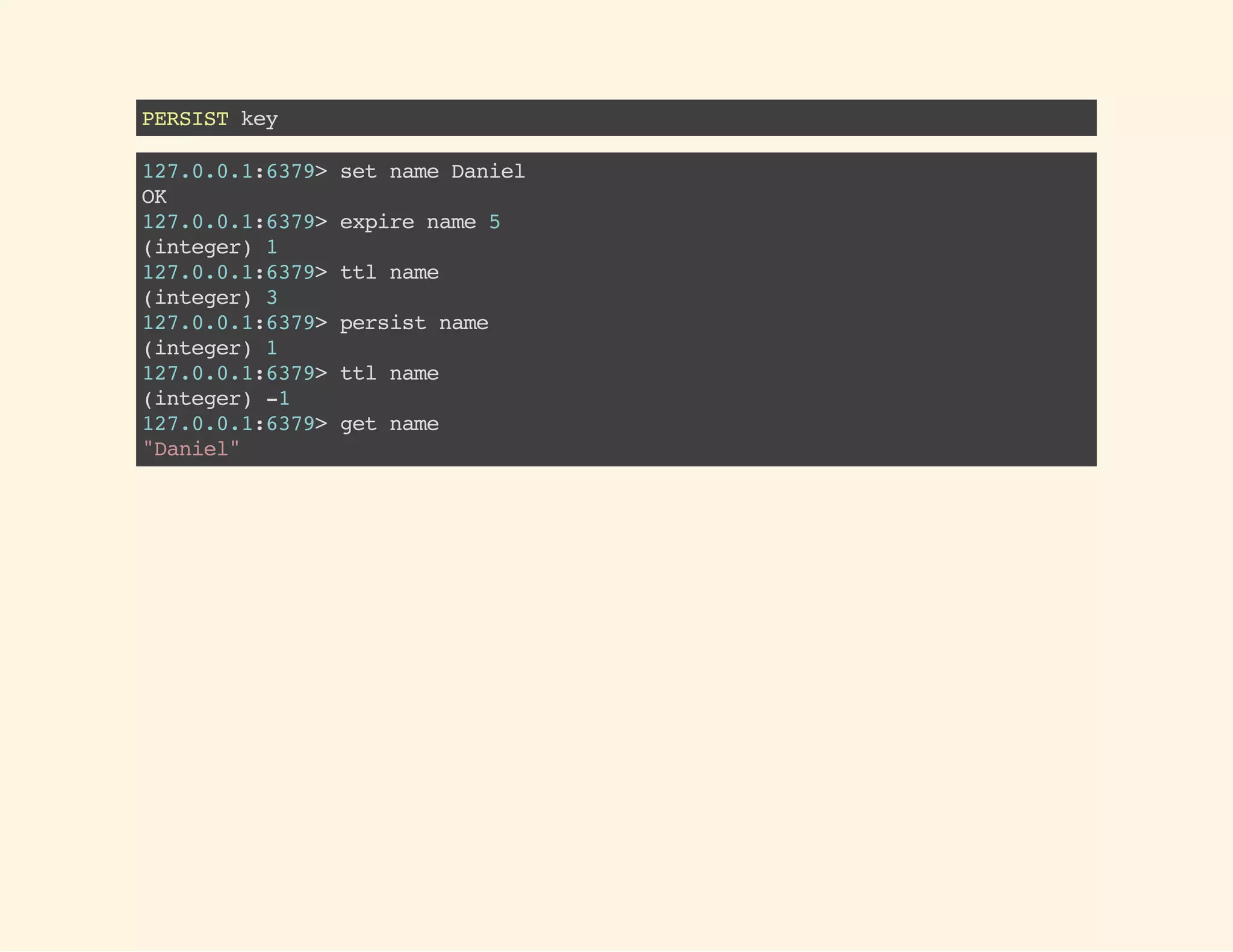
Task: Click the word Daniel in set command
Action: tap(488, 172)
